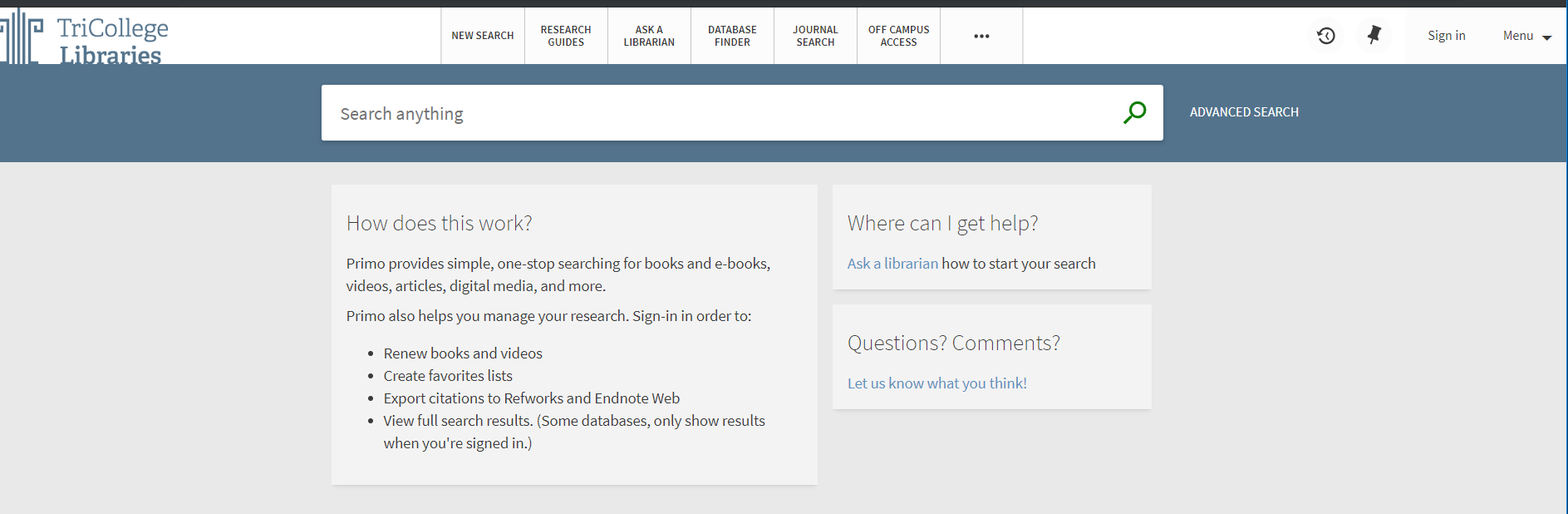The width and height of the screenshot is (1568, 514).
Task: Expand the Menu dropdown
Action: point(1527,36)
